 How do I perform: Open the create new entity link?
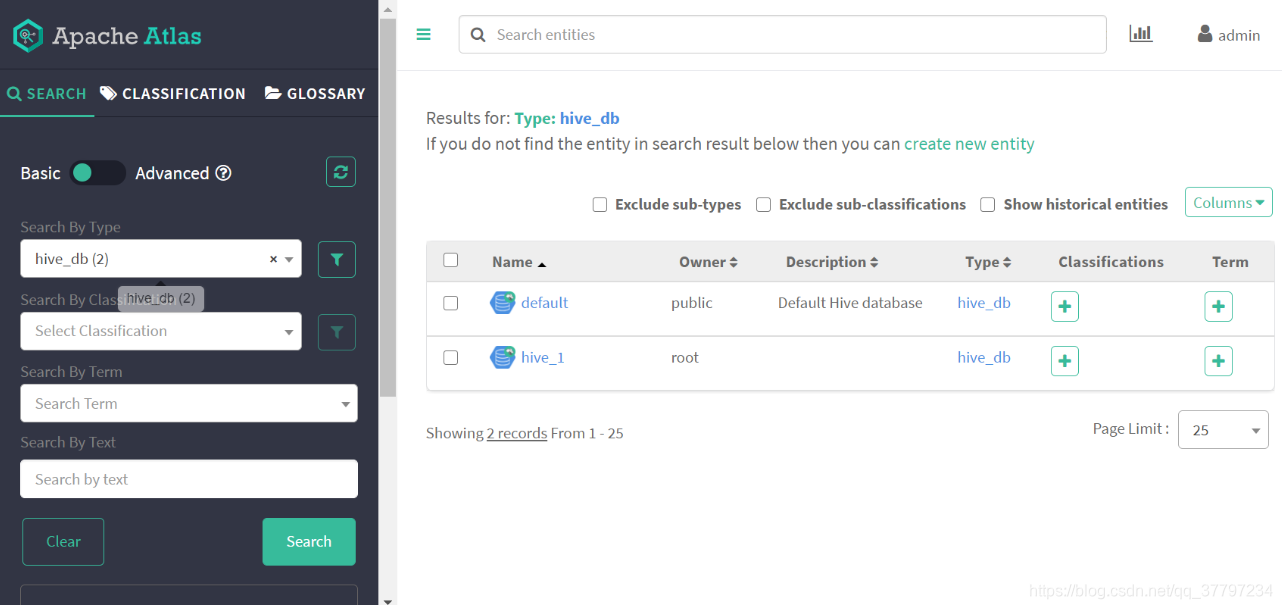[x=969, y=144]
